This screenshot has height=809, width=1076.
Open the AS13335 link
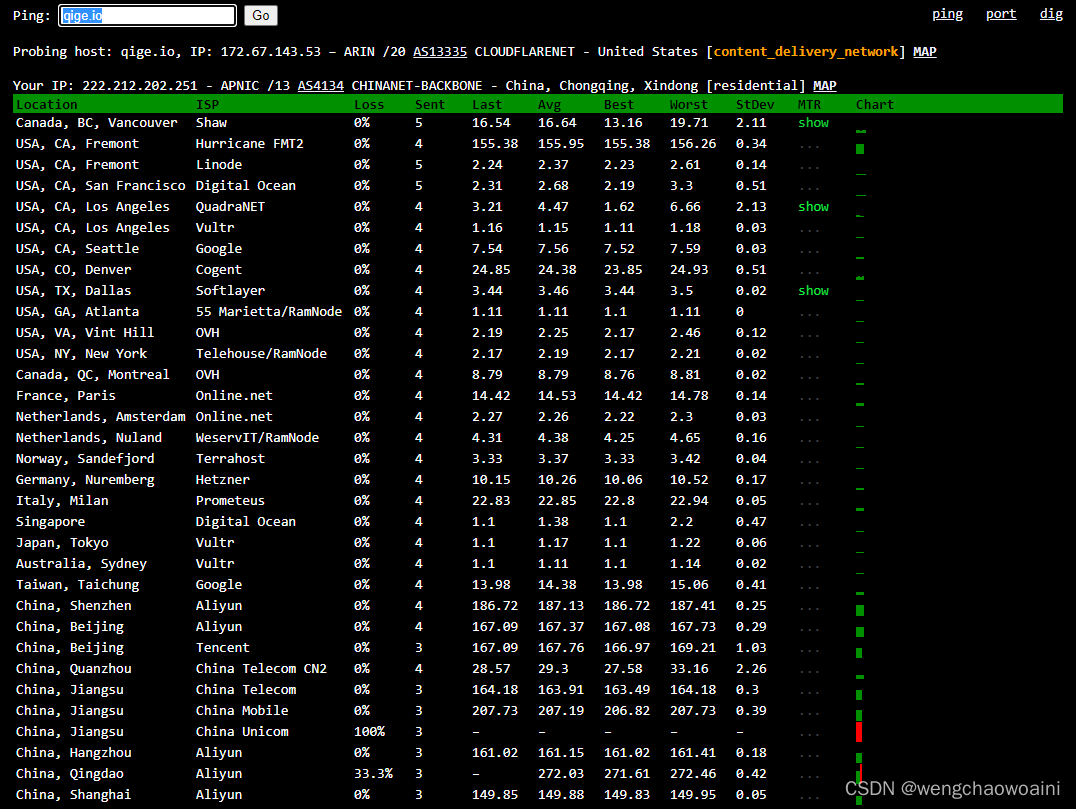pos(440,52)
